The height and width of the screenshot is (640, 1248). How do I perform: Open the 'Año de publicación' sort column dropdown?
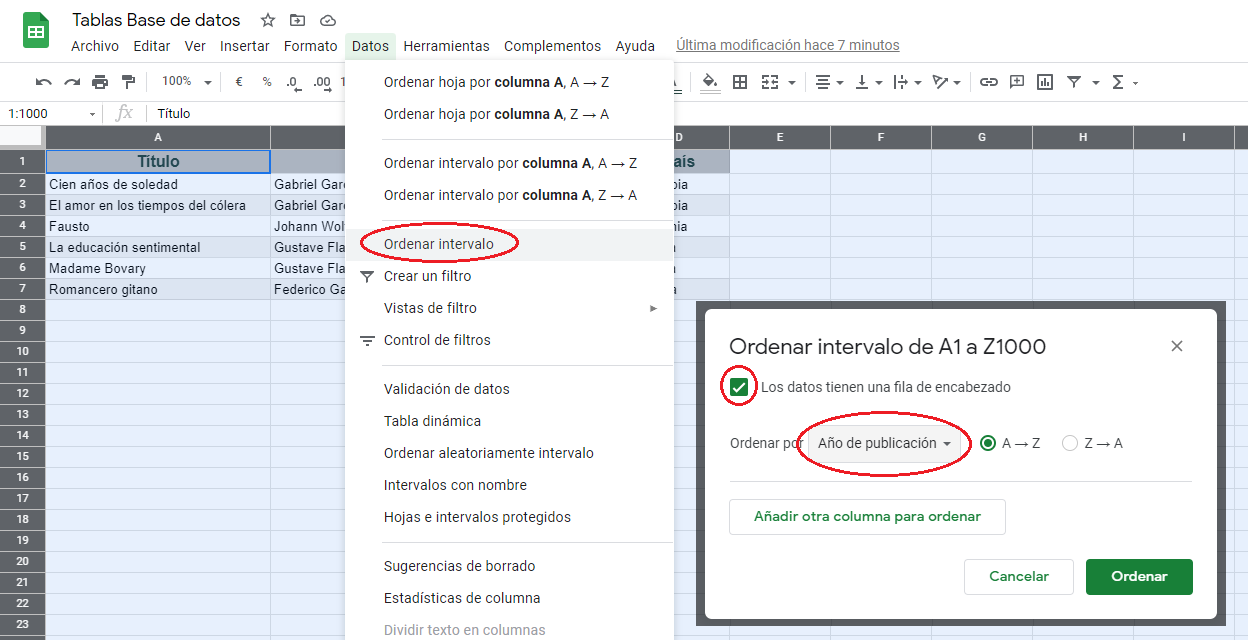pyautogui.click(x=884, y=443)
